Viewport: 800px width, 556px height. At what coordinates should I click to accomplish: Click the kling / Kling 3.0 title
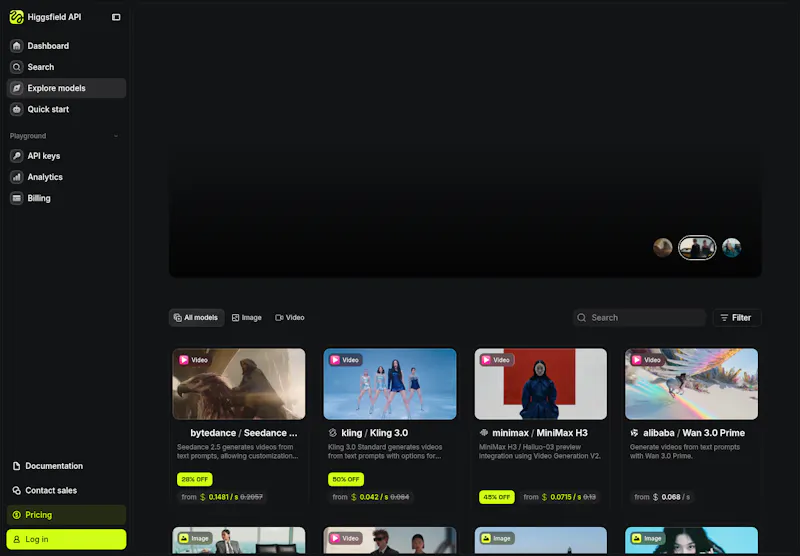(374, 433)
